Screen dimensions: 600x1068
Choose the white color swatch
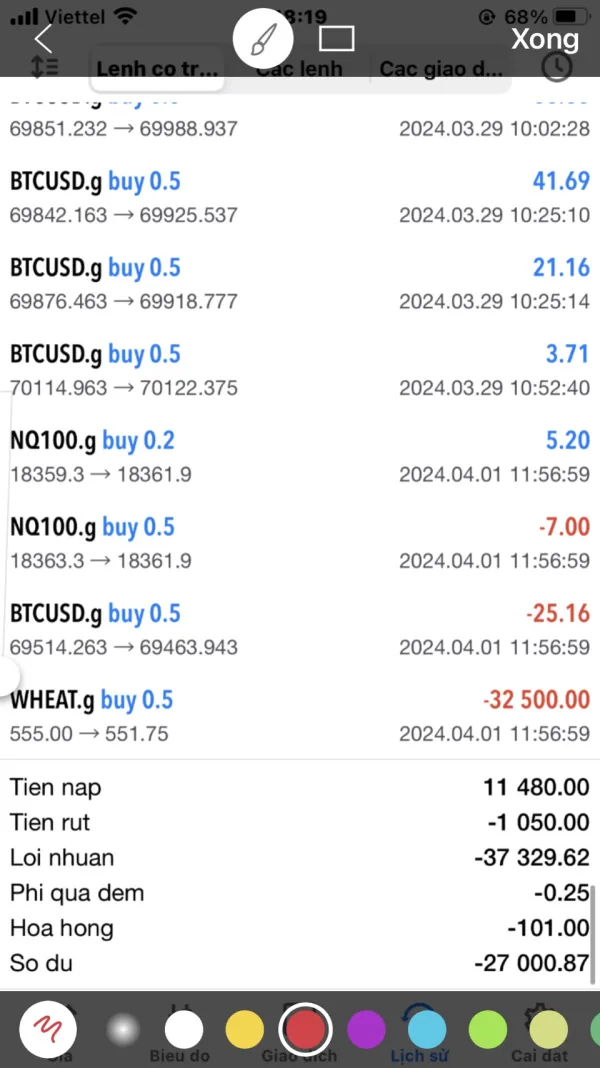click(x=184, y=1028)
